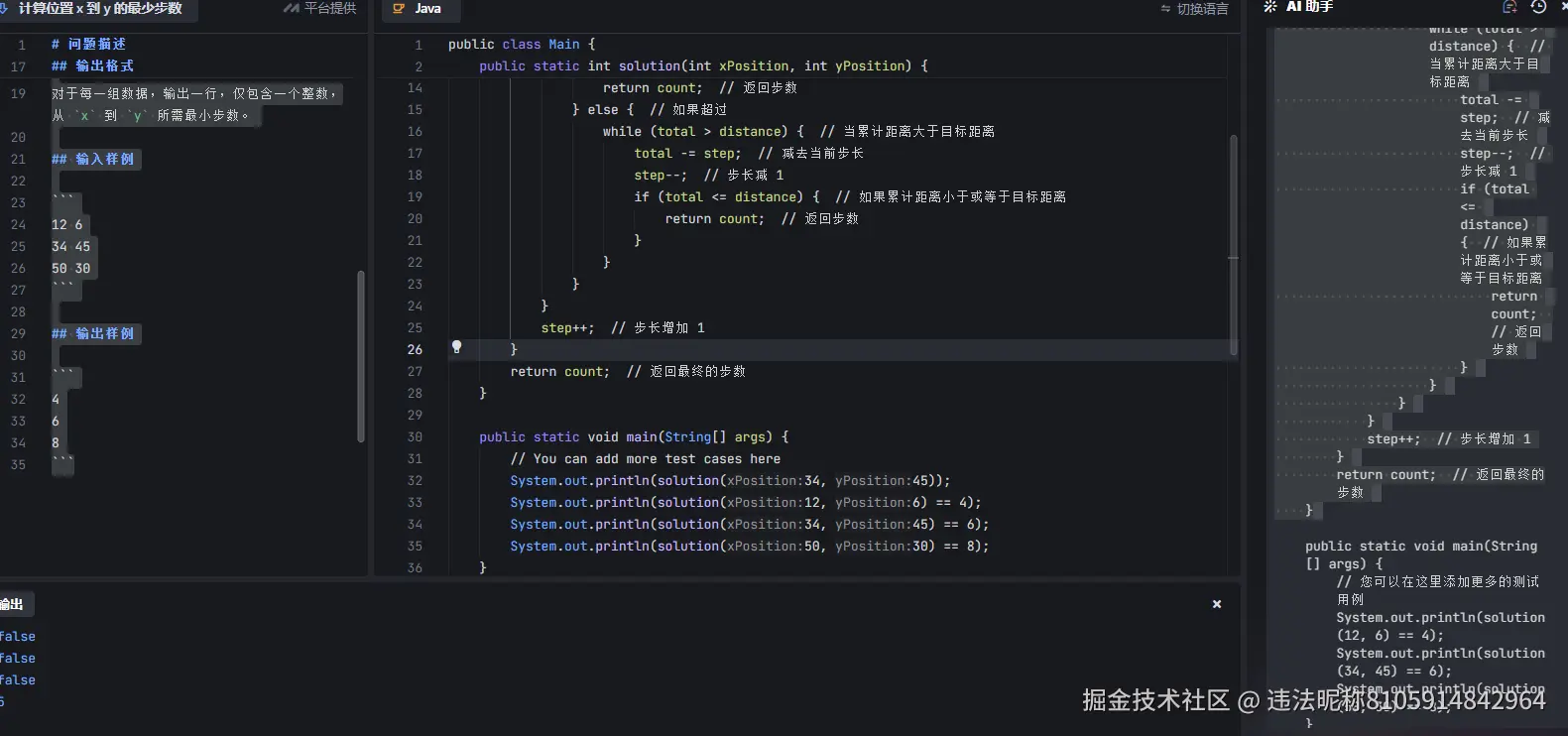1568x736 pixels.
Task: Start a new AI chat conversation
Action: [x=1509, y=7]
